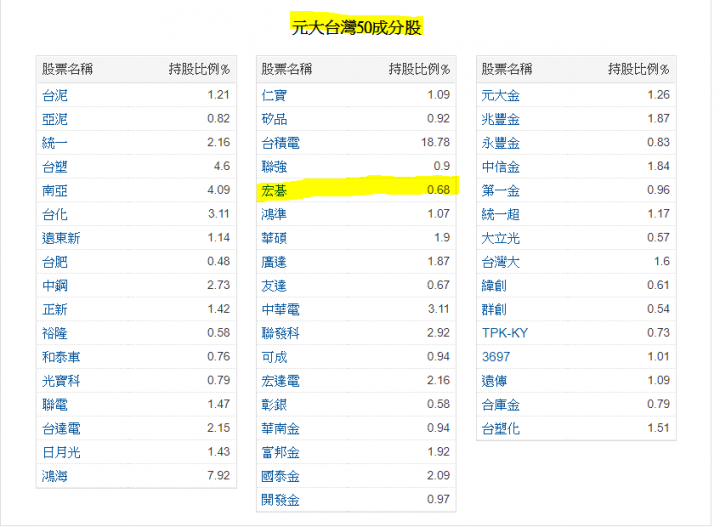Open the 富邦金 stock link
Screen dimensions: 720x527
281,453
